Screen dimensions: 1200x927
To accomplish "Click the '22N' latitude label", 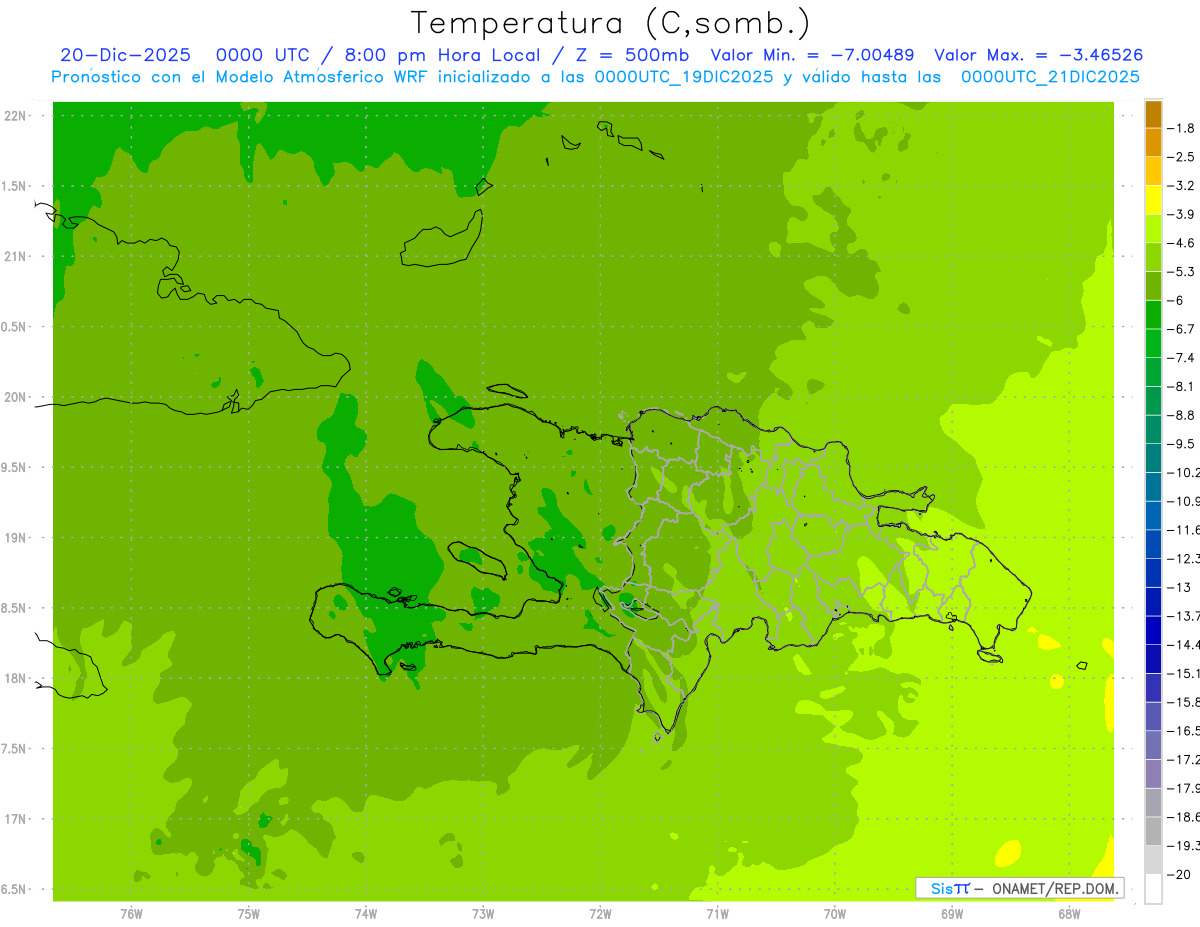I will [16, 116].
